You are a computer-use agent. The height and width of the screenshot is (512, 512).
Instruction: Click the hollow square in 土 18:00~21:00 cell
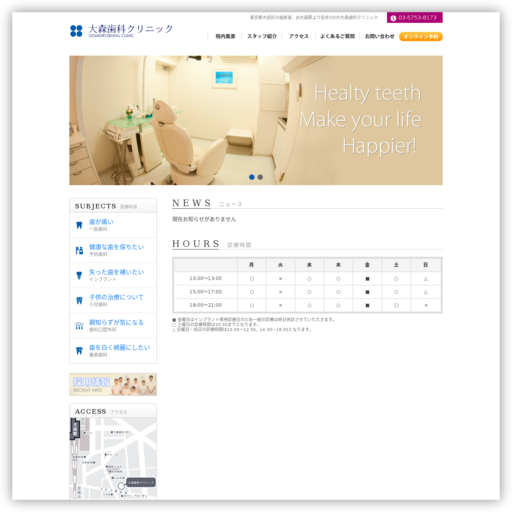[396, 305]
